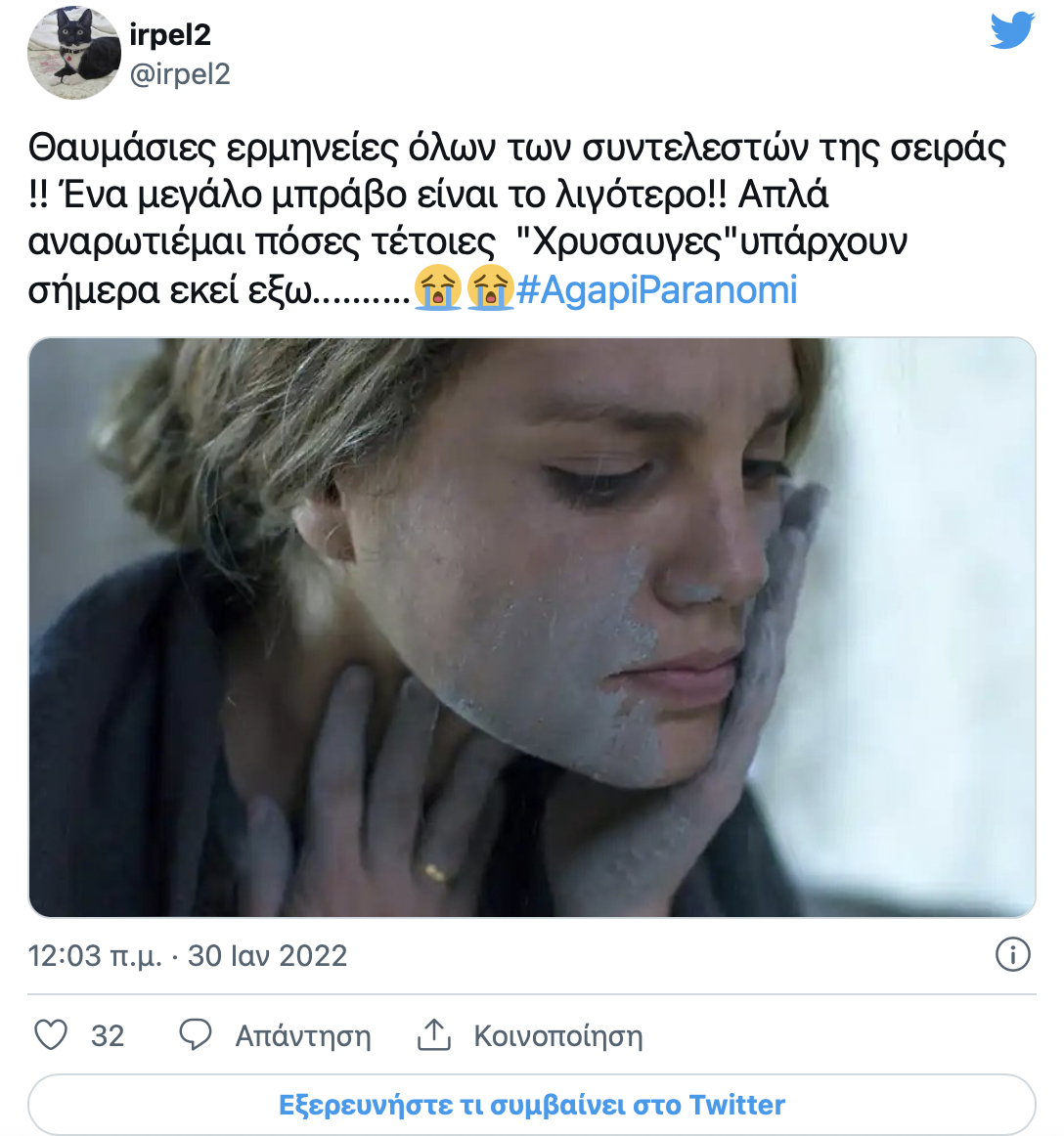The height and width of the screenshot is (1136, 1064).
Task: Click the second crying emoji in tweet
Action: [x=490, y=288]
